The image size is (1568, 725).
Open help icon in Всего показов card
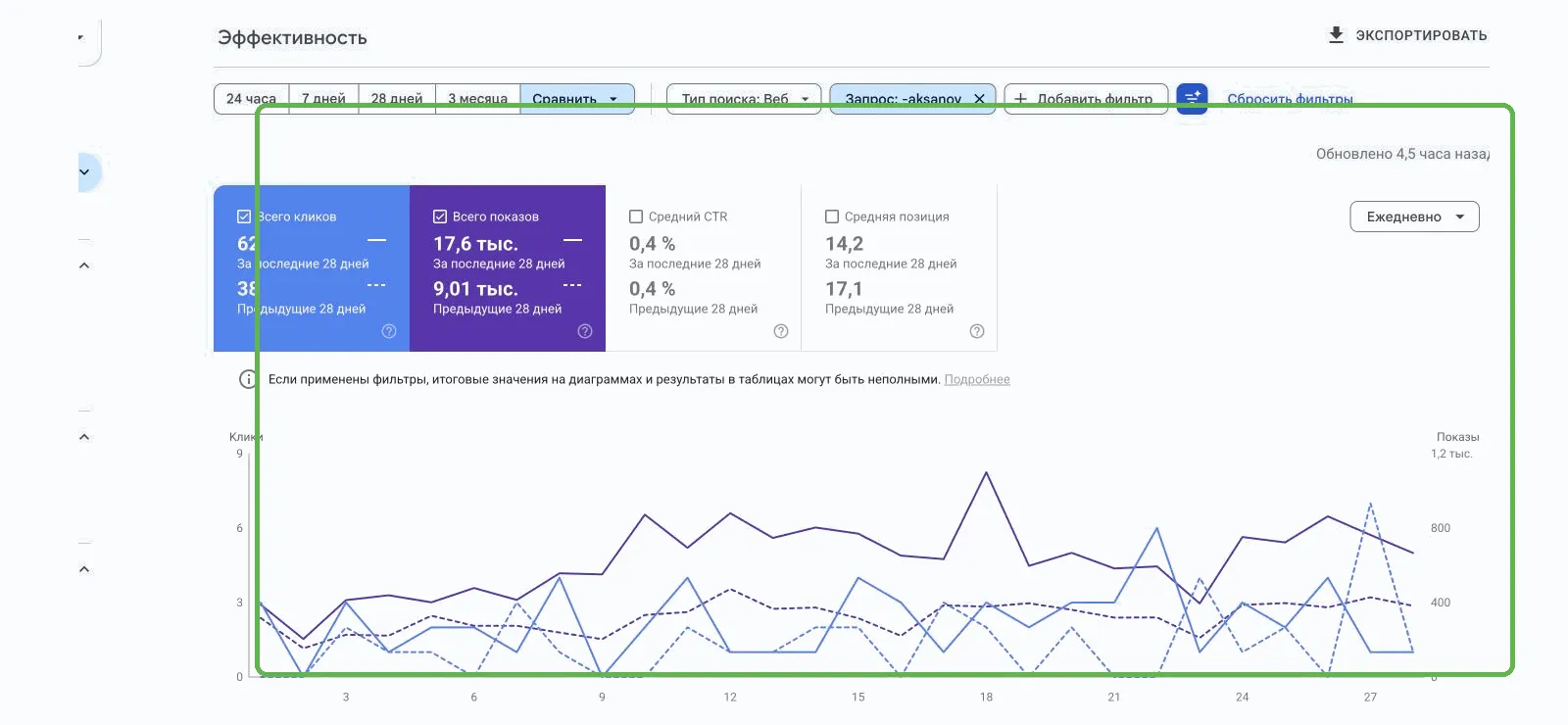[x=585, y=331]
